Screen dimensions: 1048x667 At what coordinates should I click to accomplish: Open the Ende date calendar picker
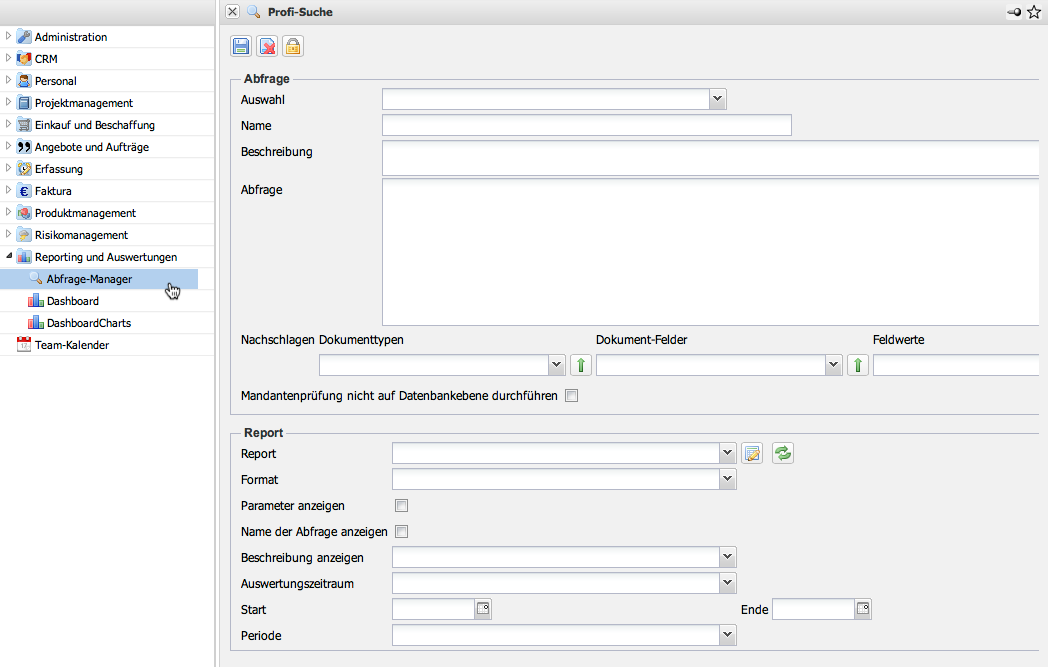tap(863, 609)
